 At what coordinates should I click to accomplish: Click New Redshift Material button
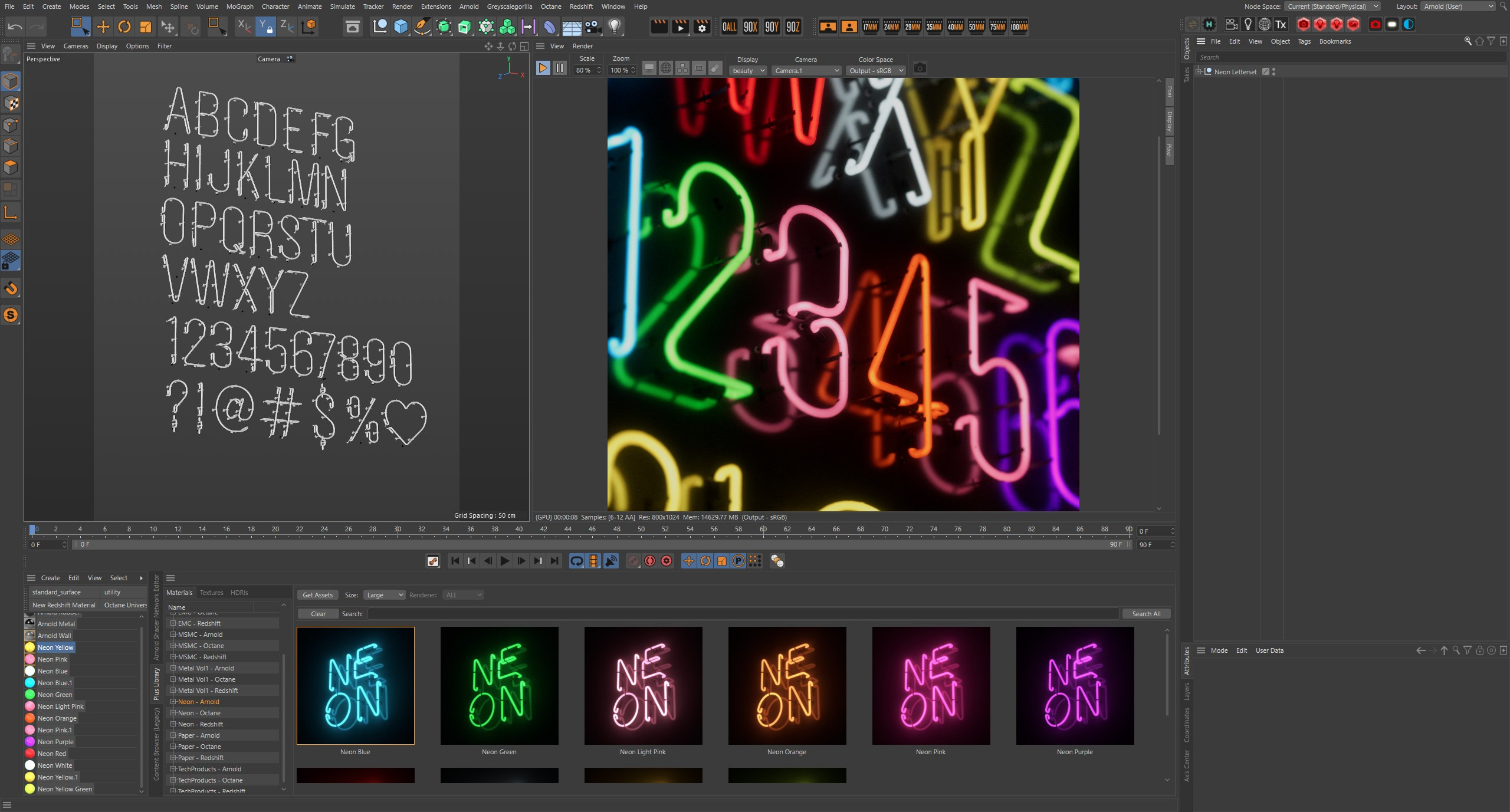(x=64, y=605)
